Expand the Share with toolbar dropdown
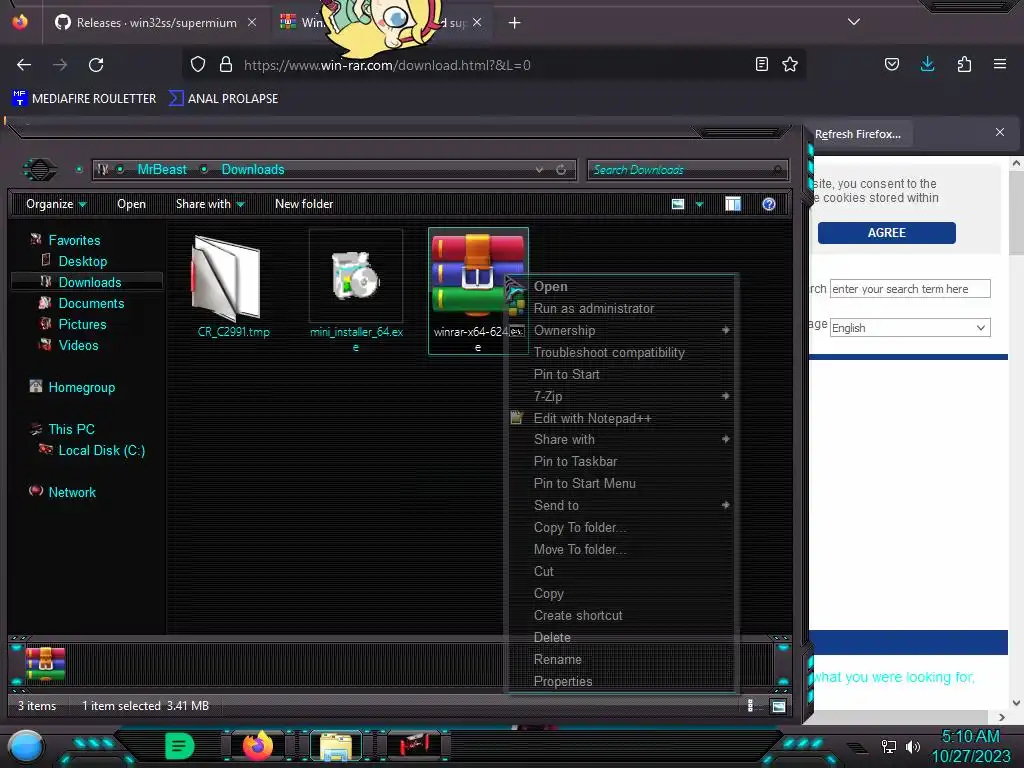Screen dimensions: 1024x768 (x=210, y=204)
